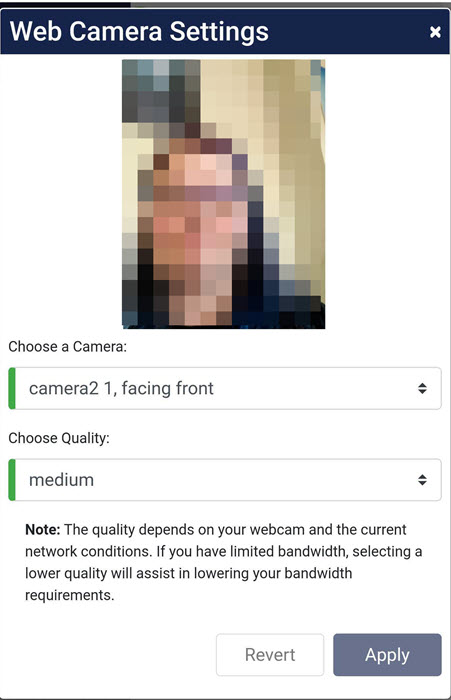Click the dark blue dialog header bar
Image resolution: width=451 pixels, height=700 pixels.
[x=225, y=32]
